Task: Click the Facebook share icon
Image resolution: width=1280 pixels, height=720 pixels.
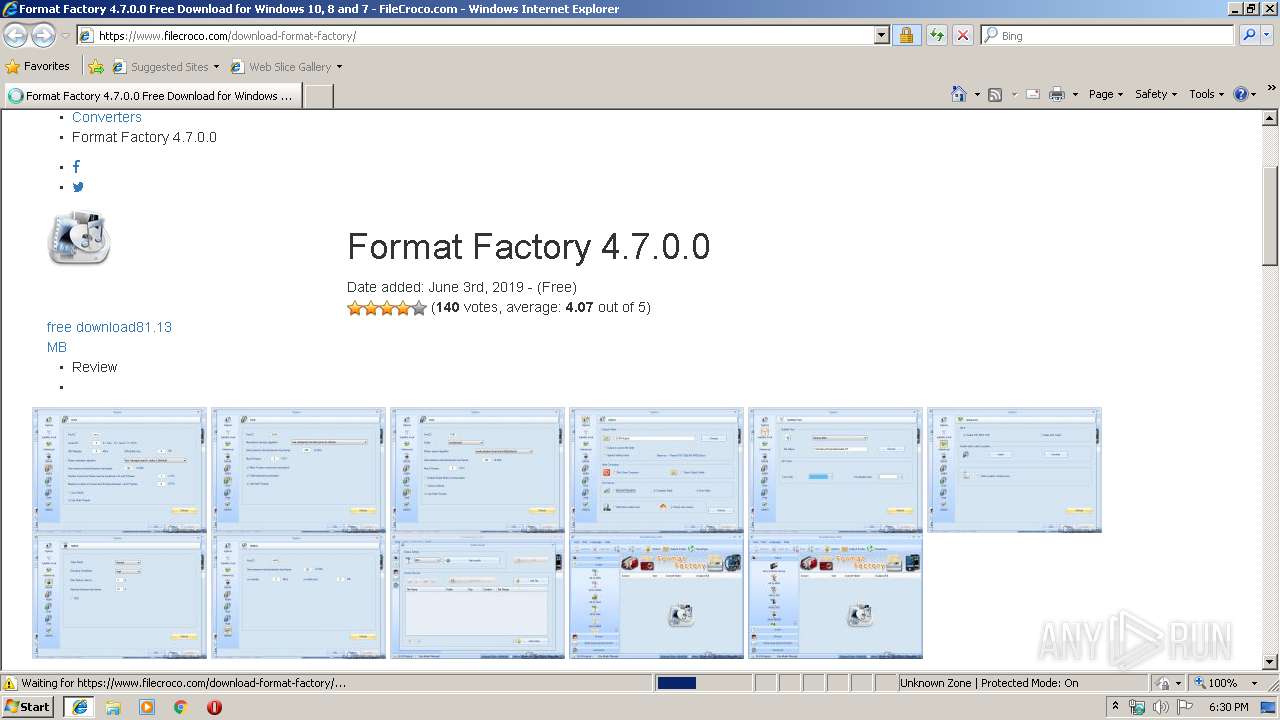Action: (76, 167)
